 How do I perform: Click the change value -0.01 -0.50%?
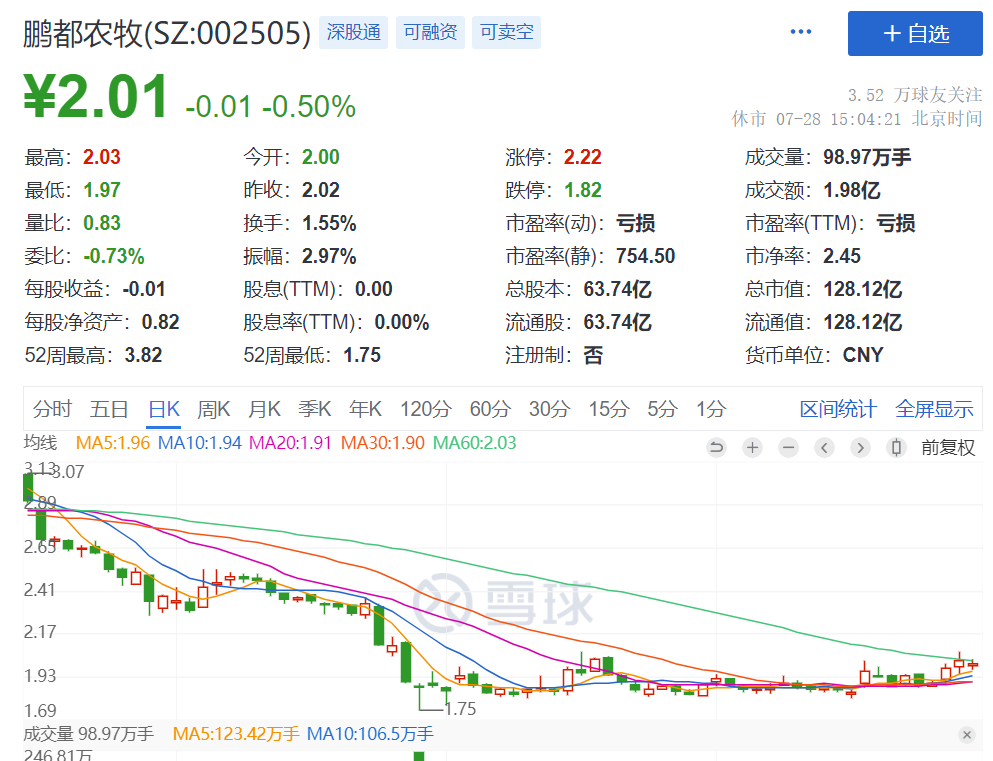[x=270, y=106]
